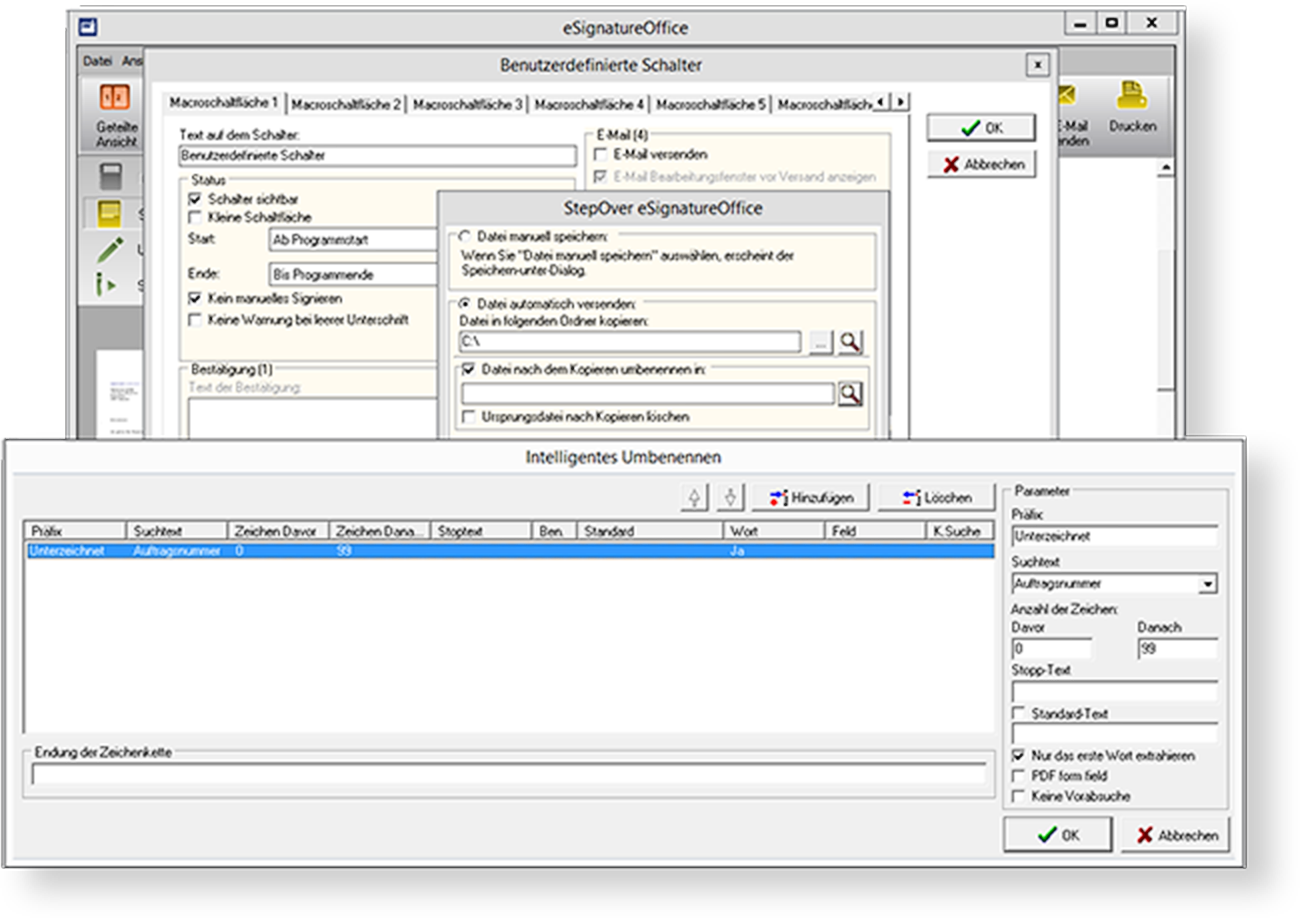
Task: Open magnifier search beside folder path C:\
Action: pos(850,343)
